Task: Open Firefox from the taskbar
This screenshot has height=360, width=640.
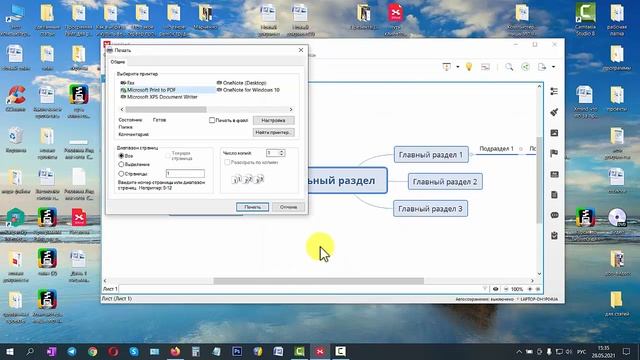Action: point(175,351)
